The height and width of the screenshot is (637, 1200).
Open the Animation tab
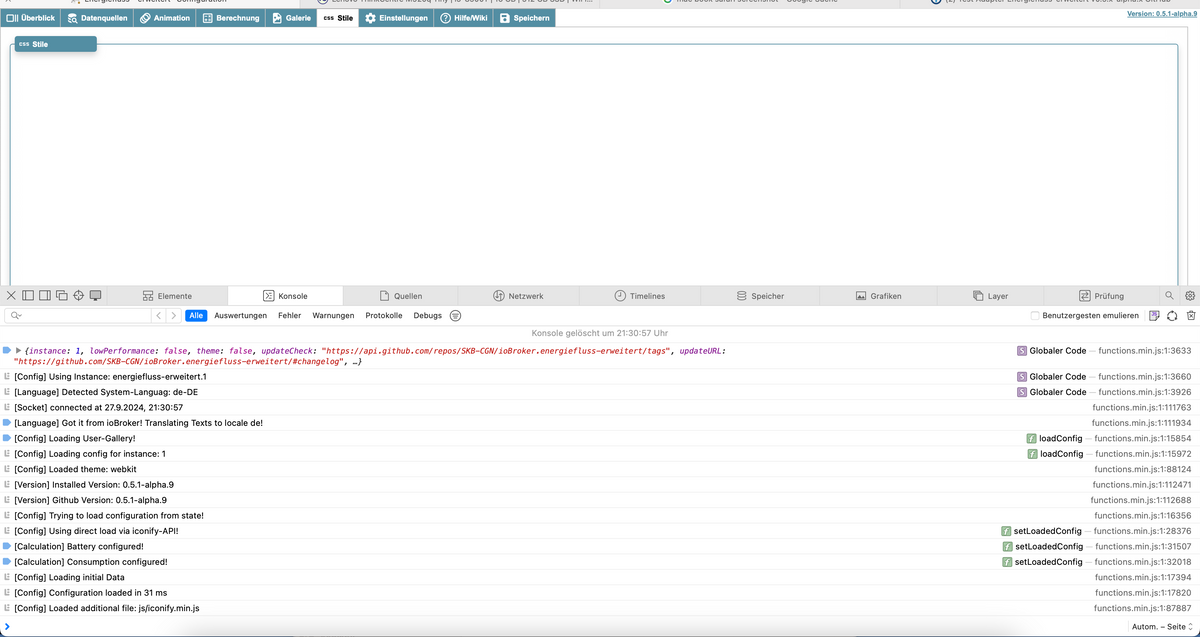[x=165, y=18]
